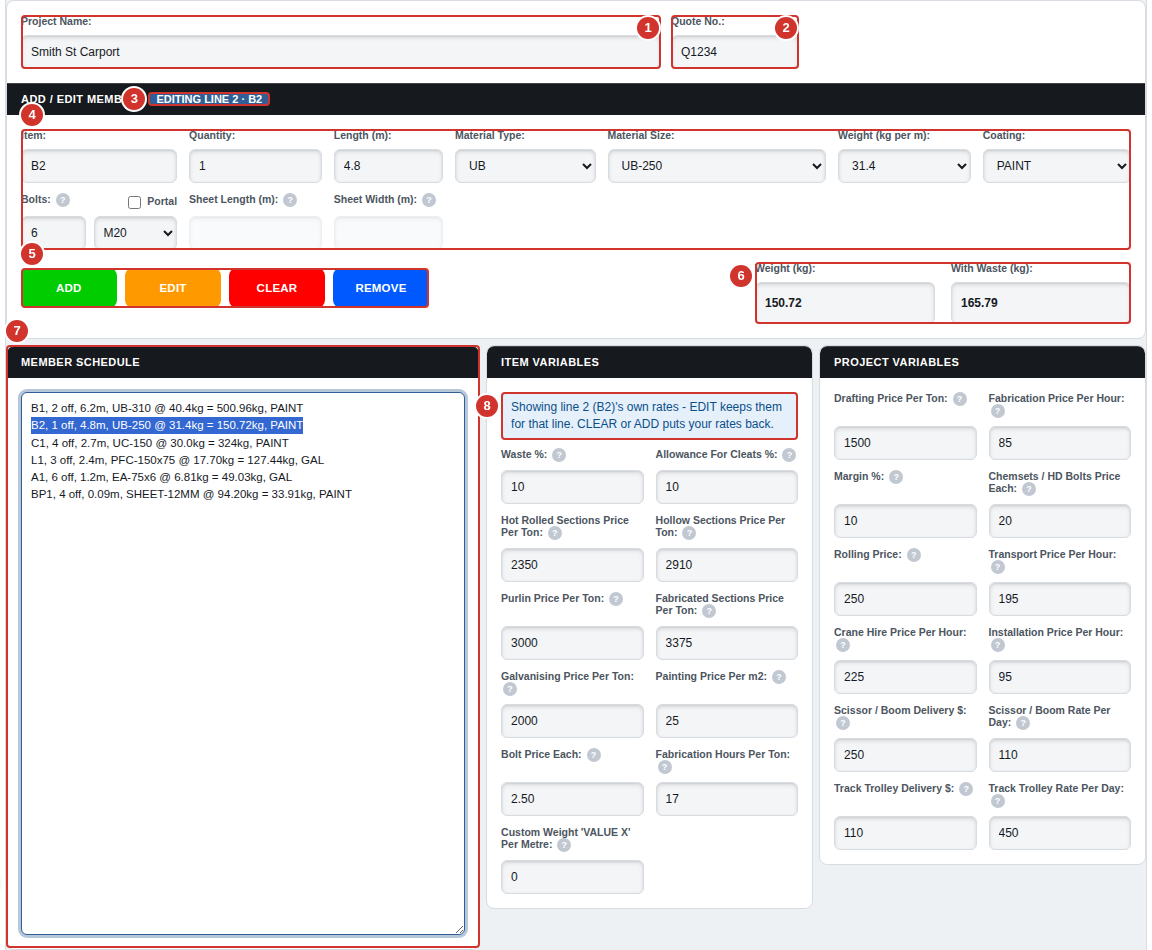Click Galvanising Price Per Ton help icon

coord(510,689)
